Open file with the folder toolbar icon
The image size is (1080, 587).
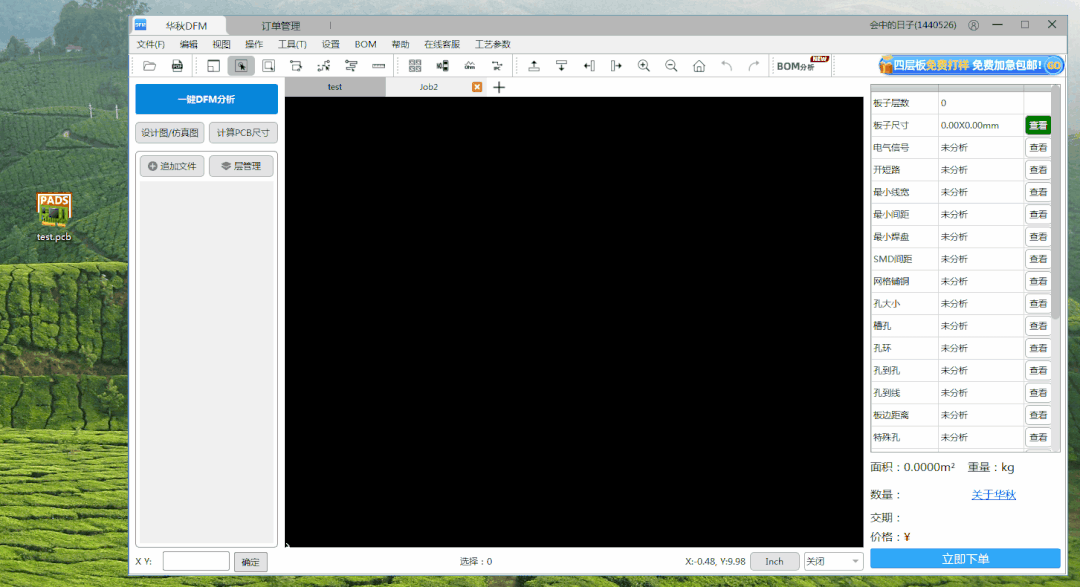point(149,66)
